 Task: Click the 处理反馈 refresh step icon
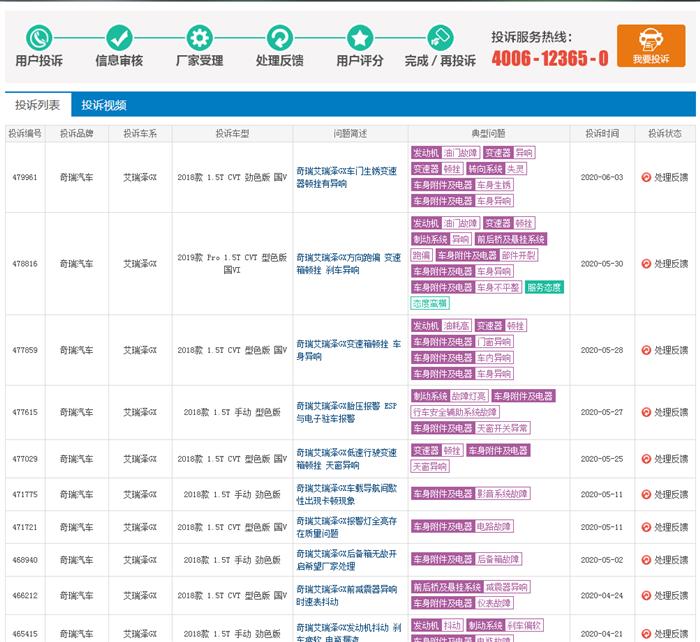point(280,38)
